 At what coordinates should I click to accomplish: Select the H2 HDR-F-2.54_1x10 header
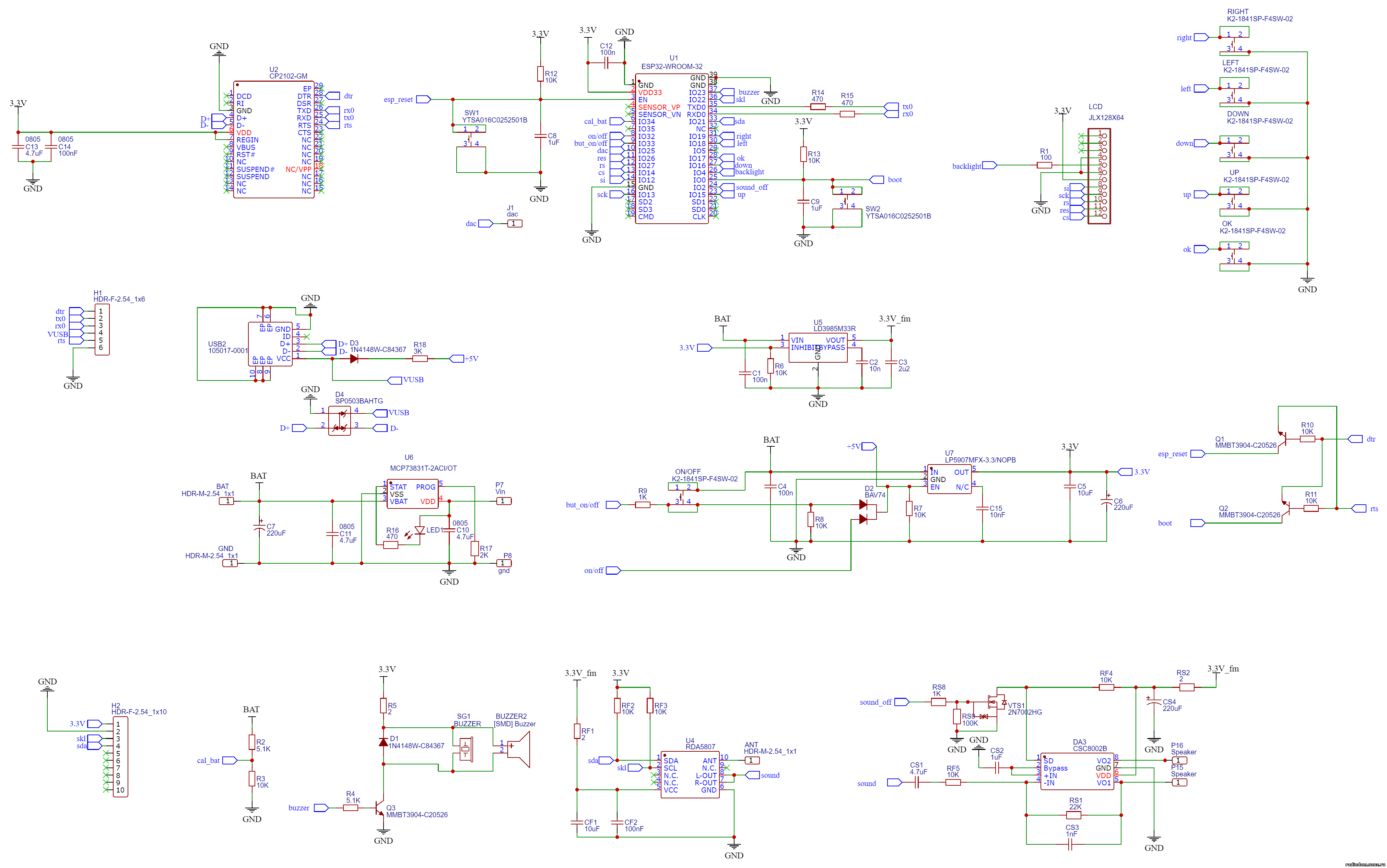tap(120, 756)
